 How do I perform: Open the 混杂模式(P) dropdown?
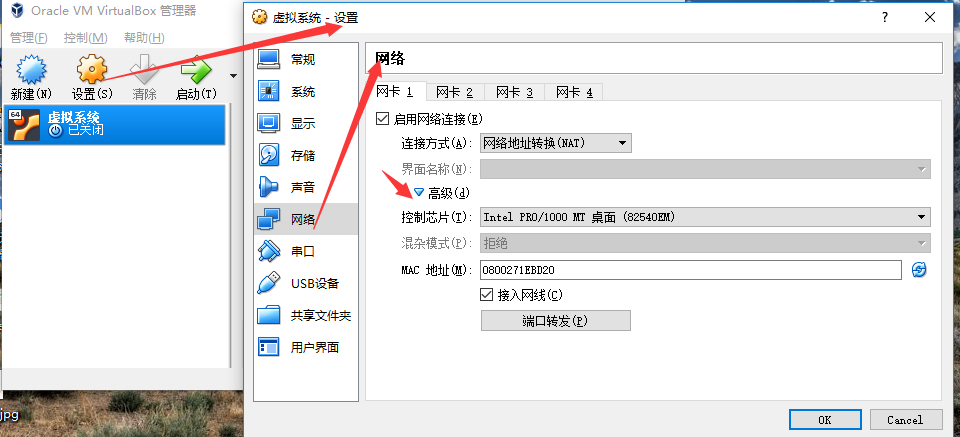click(705, 244)
